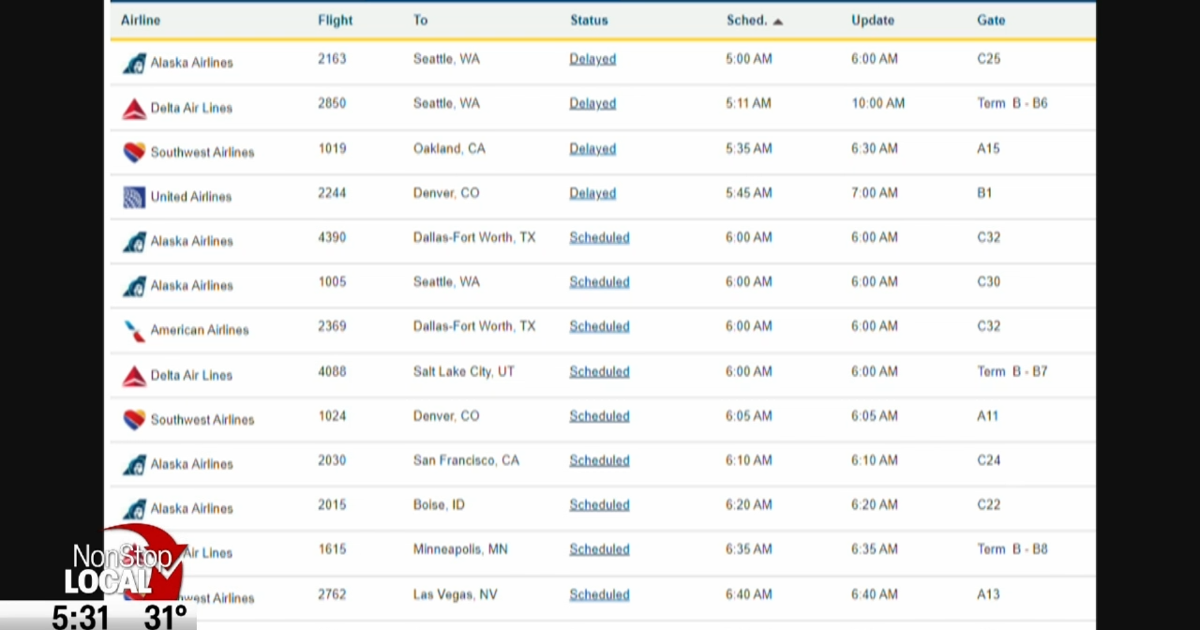
Task: Click Delta Air Lines logo for flight 2850
Action: tap(134, 108)
